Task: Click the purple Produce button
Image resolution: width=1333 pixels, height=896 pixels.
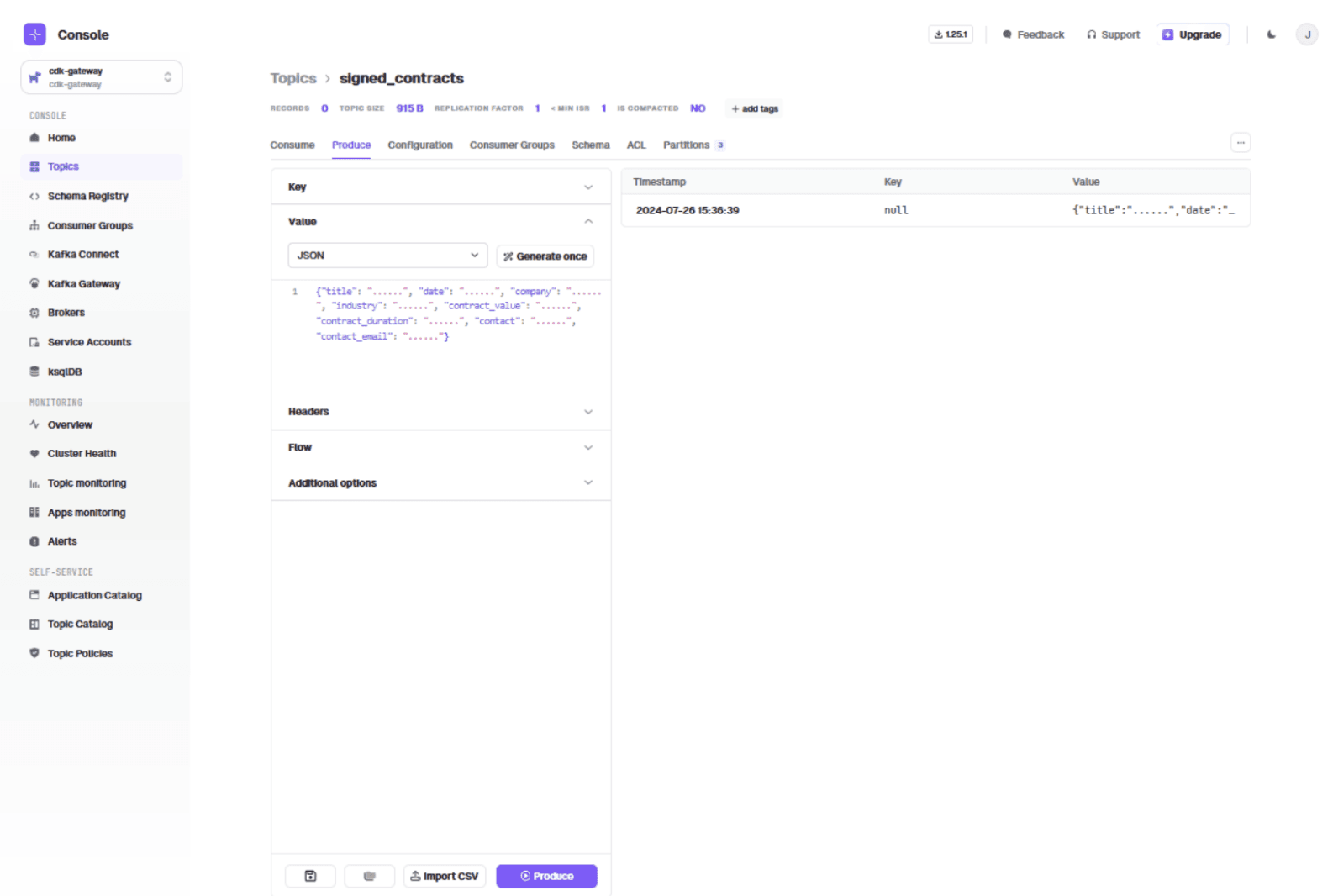Action: tap(546, 876)
